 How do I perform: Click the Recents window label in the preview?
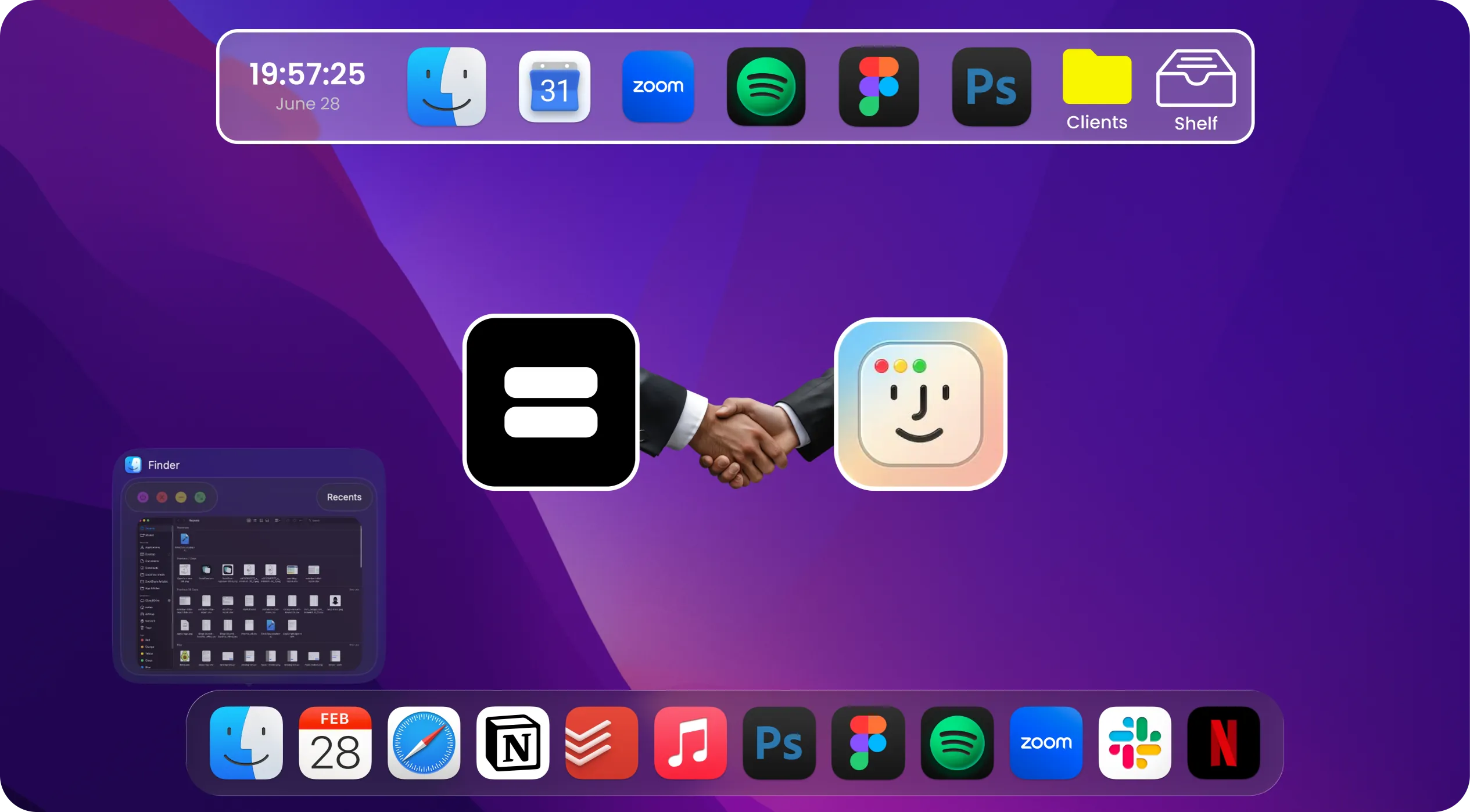[x=344, y=497]
